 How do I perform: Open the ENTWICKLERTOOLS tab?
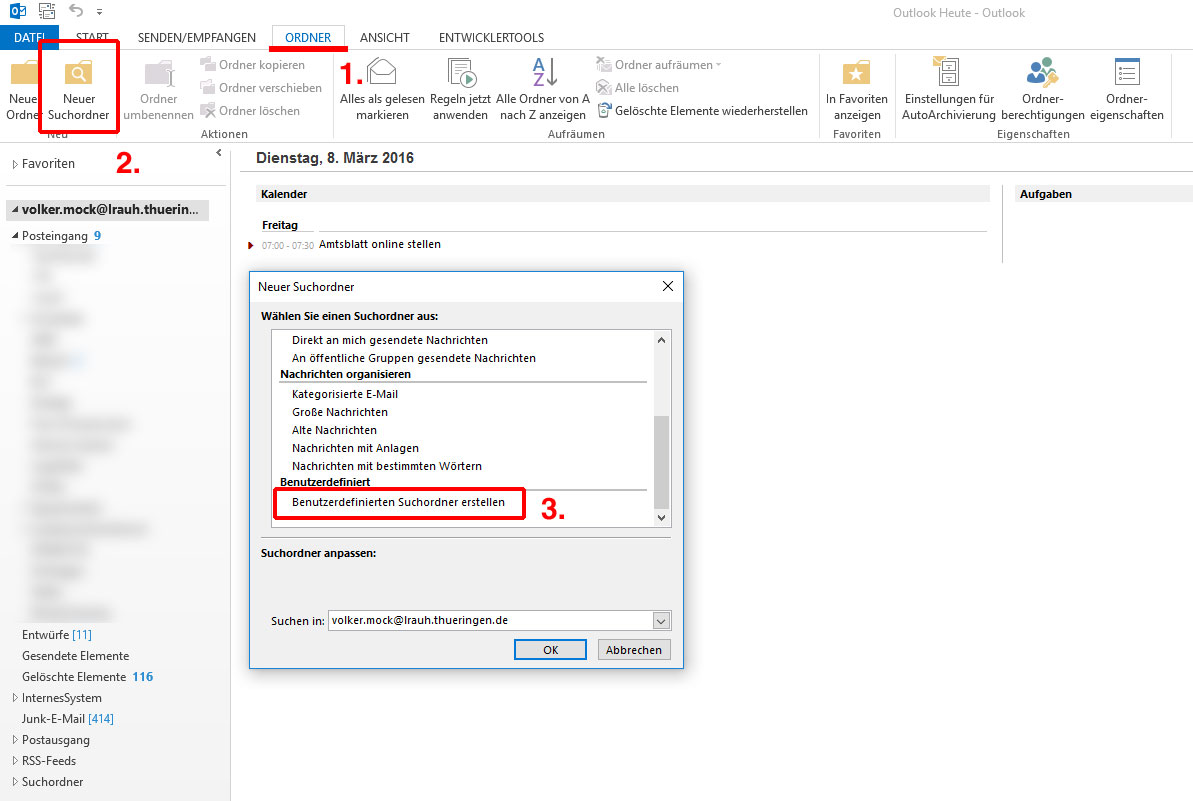492,37
